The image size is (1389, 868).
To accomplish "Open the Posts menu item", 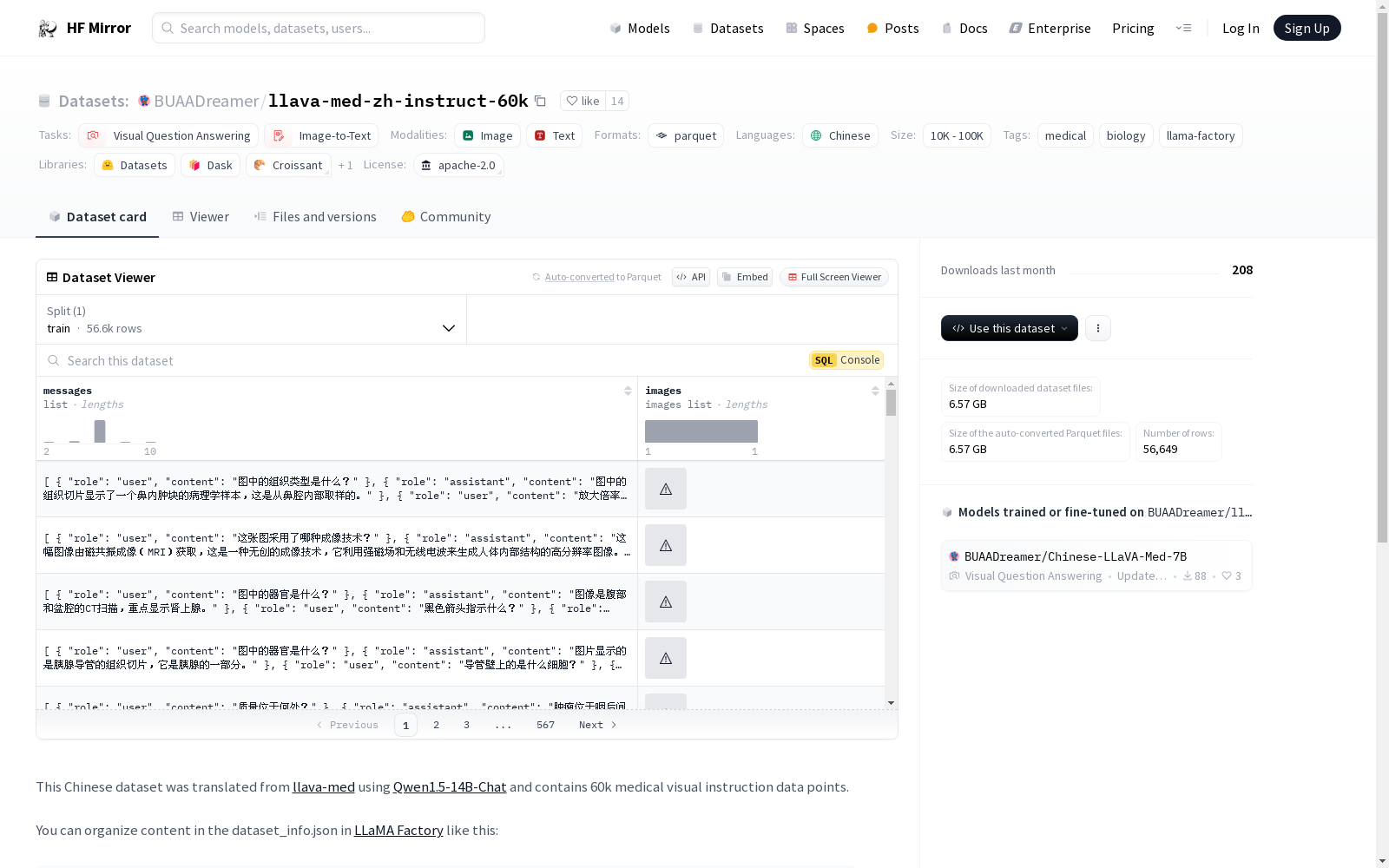I will [892, 28].
